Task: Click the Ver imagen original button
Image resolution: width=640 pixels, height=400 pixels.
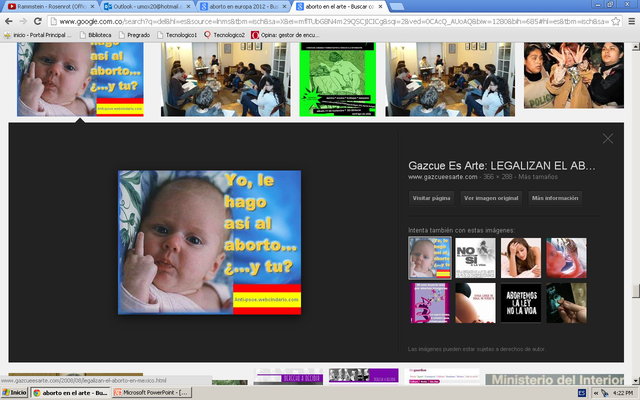Action: click(491, 198)
